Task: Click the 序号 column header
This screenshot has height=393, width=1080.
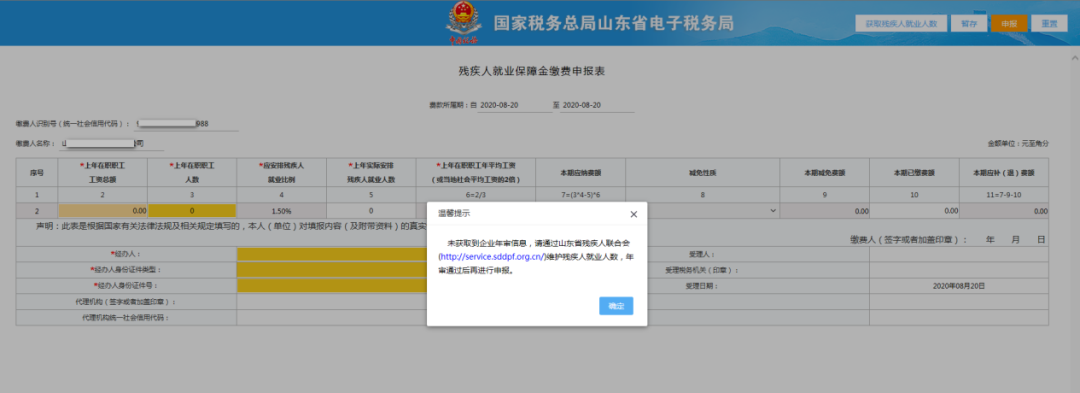Action: [x=37, y=173]
